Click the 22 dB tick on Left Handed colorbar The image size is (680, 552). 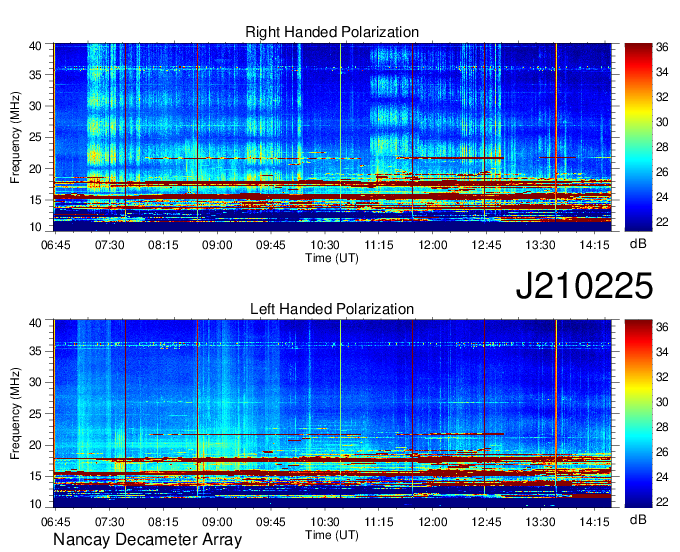click(x=662, y=502)
